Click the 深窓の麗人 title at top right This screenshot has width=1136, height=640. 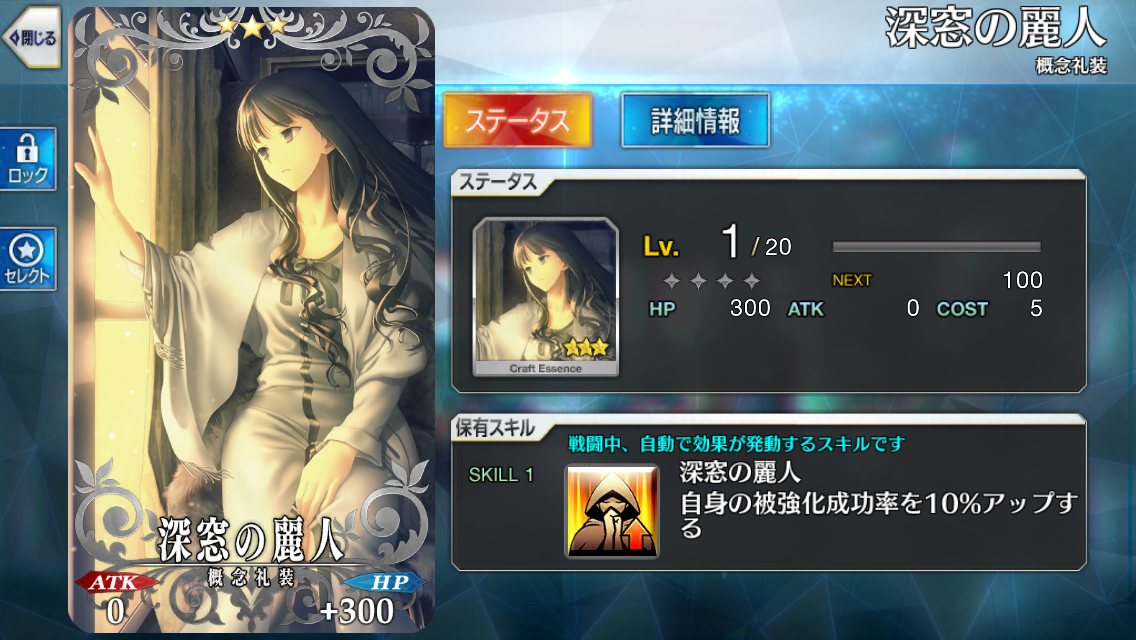tap(996, 29)
